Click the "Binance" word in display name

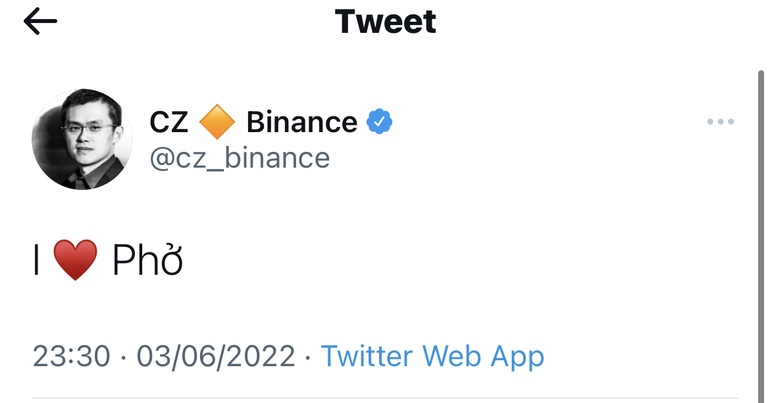coord(302,122)
